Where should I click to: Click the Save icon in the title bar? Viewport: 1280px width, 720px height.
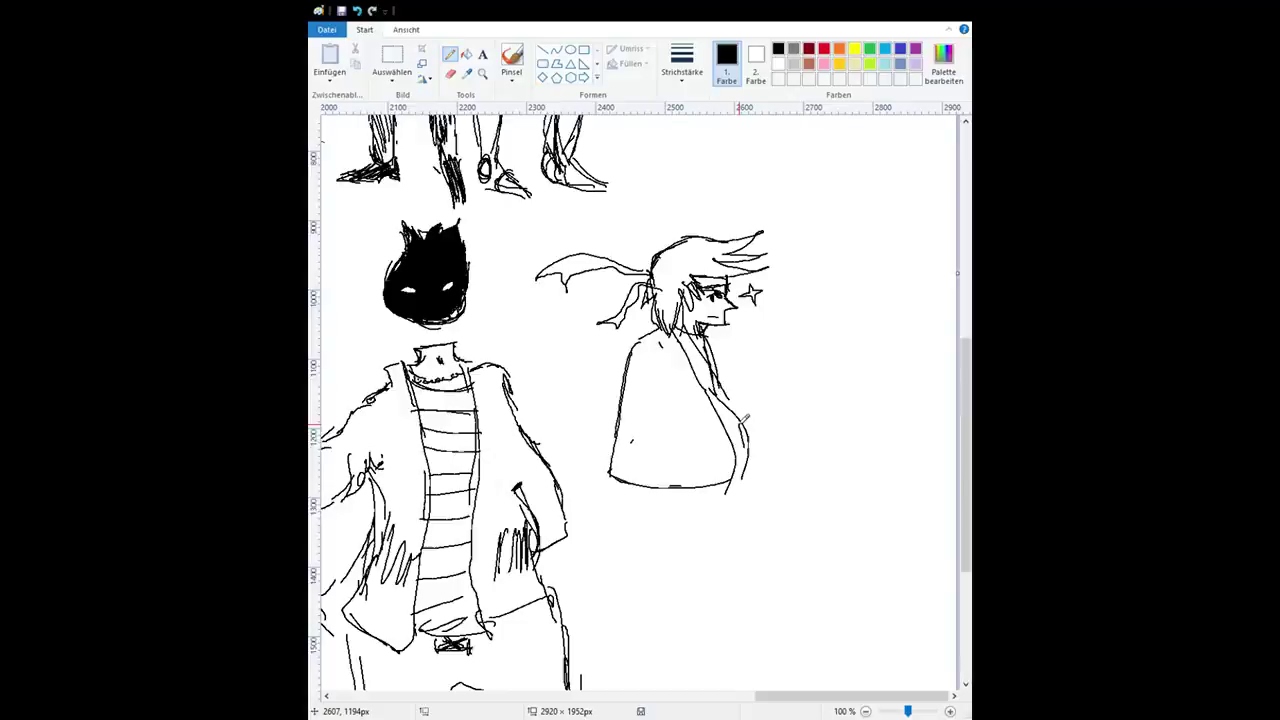click(341, 11)
